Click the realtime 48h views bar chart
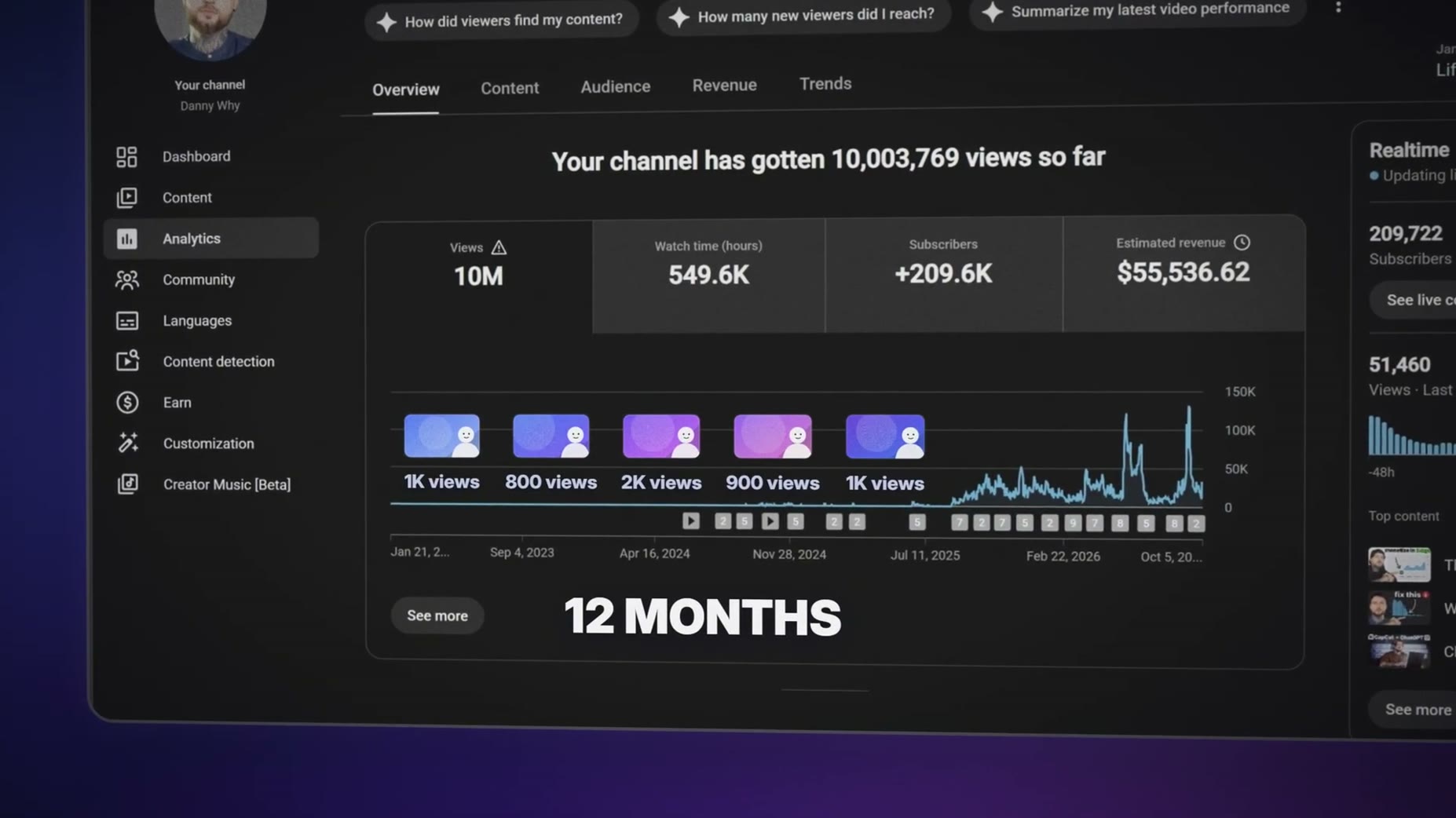 coord(1411,435)
